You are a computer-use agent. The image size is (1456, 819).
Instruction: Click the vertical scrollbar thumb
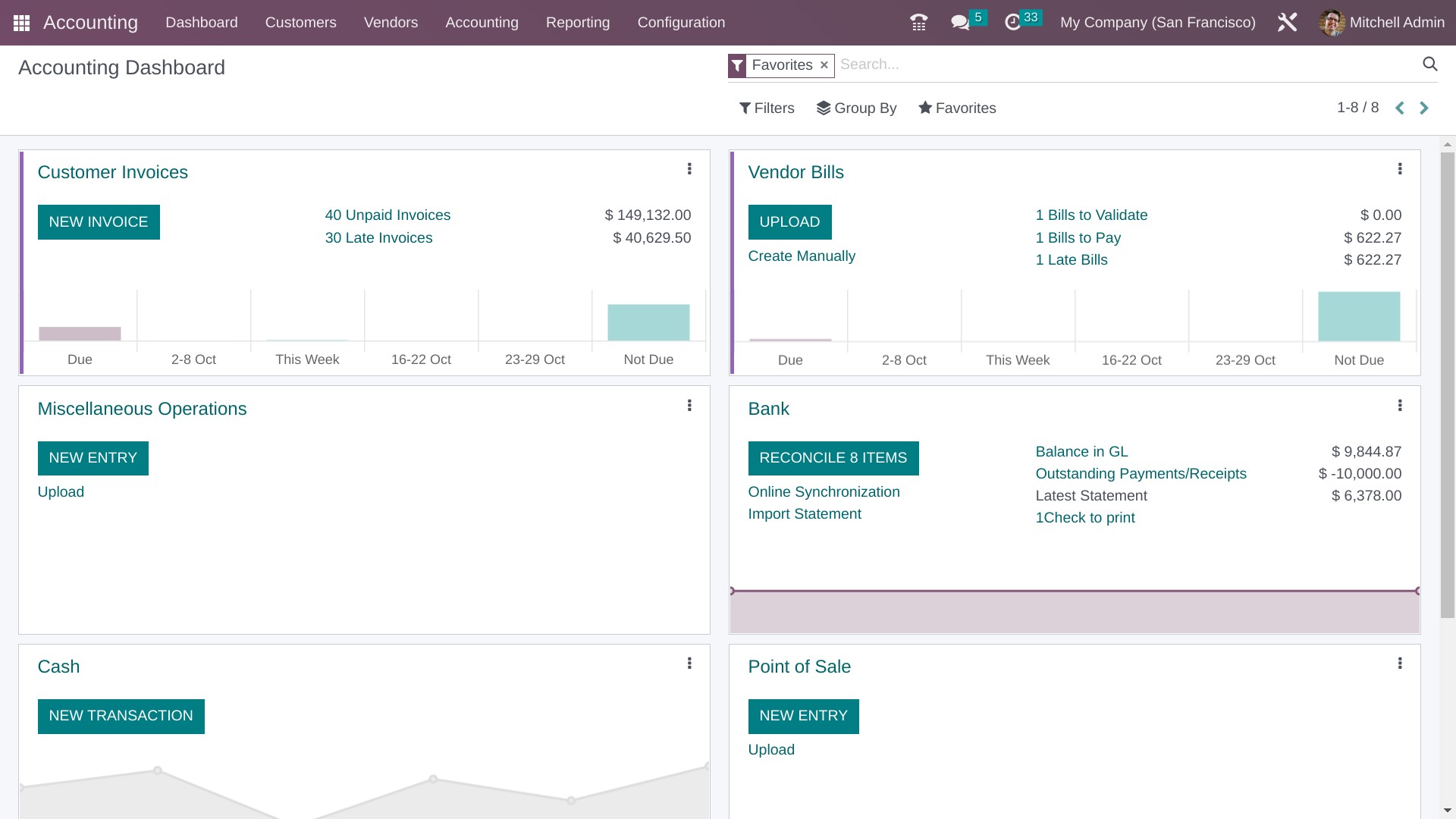pos(1448,385)
